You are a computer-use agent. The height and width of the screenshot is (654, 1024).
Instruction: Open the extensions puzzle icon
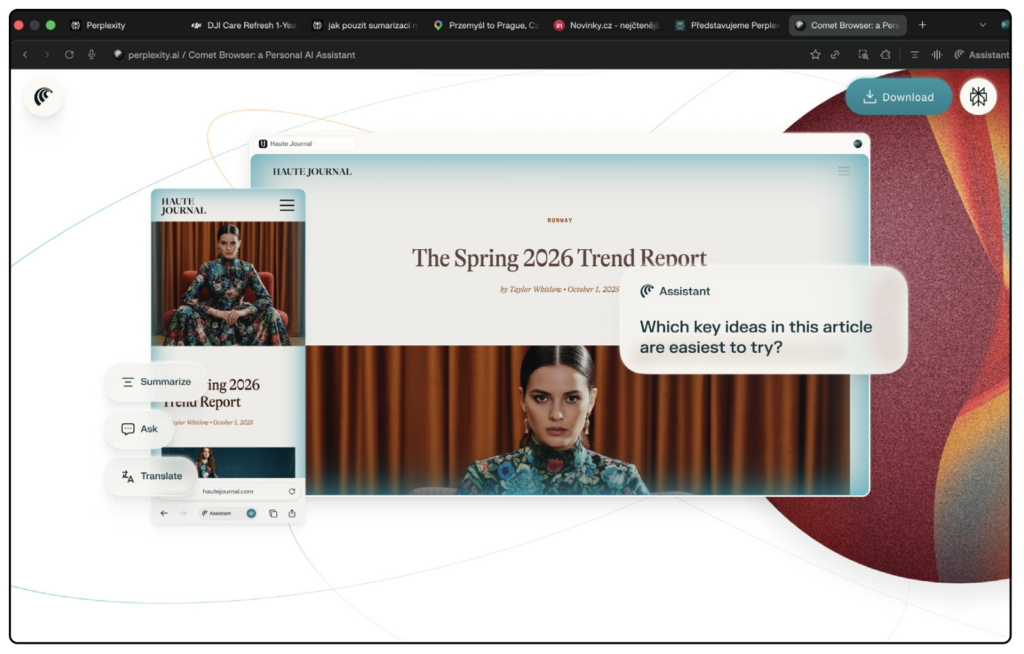(885, 55)
